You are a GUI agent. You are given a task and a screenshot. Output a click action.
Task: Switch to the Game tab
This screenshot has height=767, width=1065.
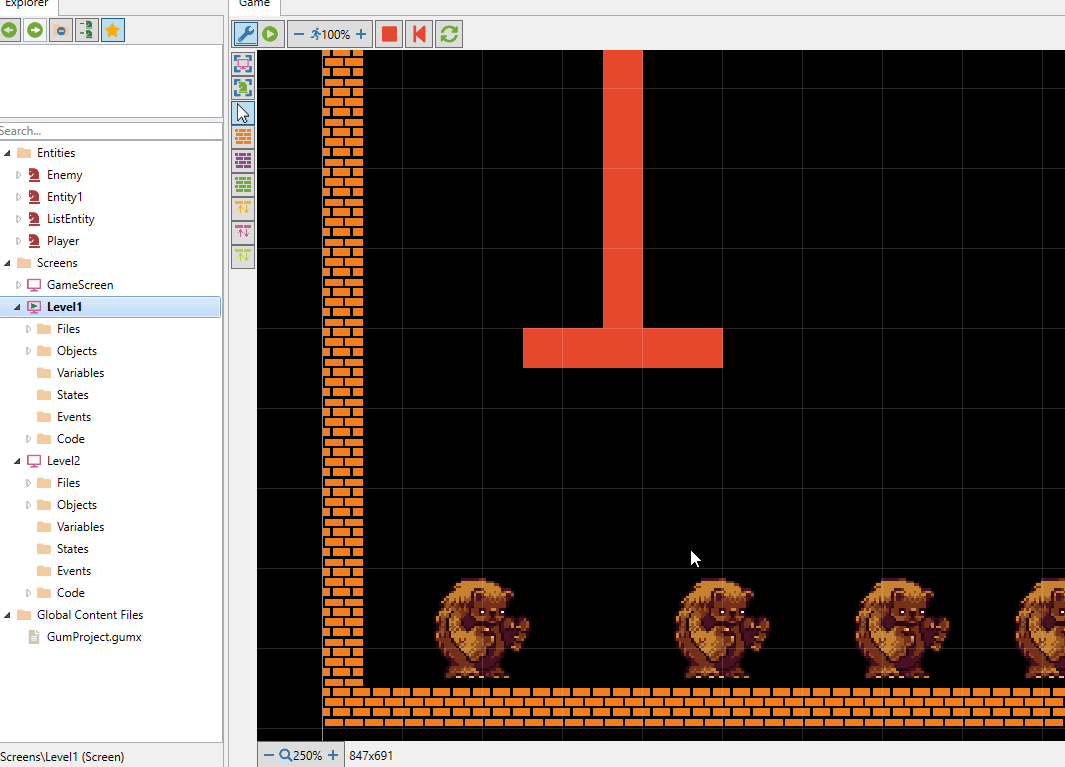point(254,4)
